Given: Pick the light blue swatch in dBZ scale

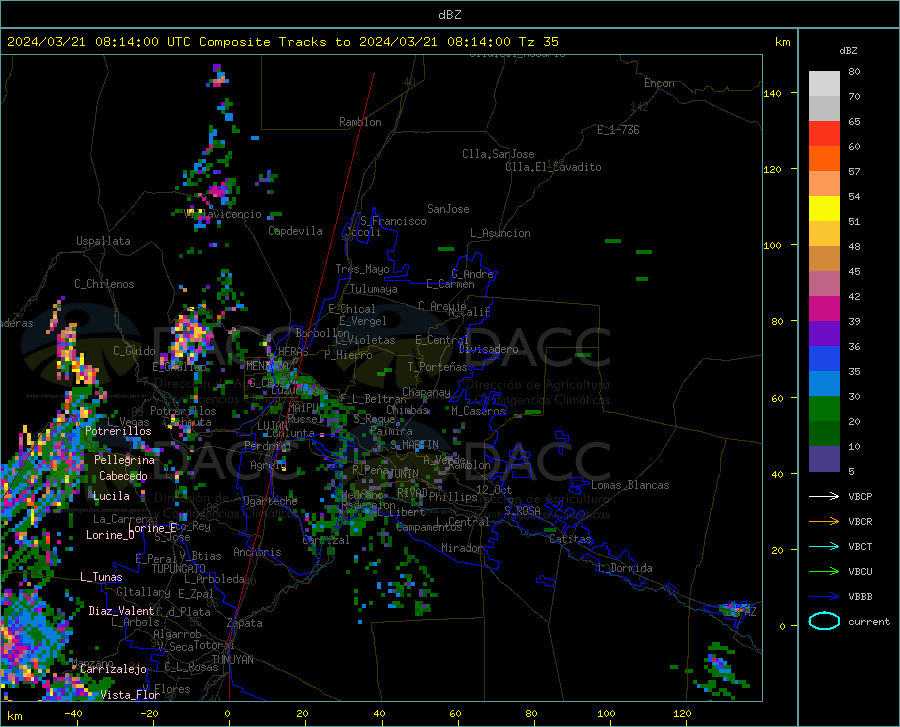Looking at the screenshot, I should coord(824,384).
